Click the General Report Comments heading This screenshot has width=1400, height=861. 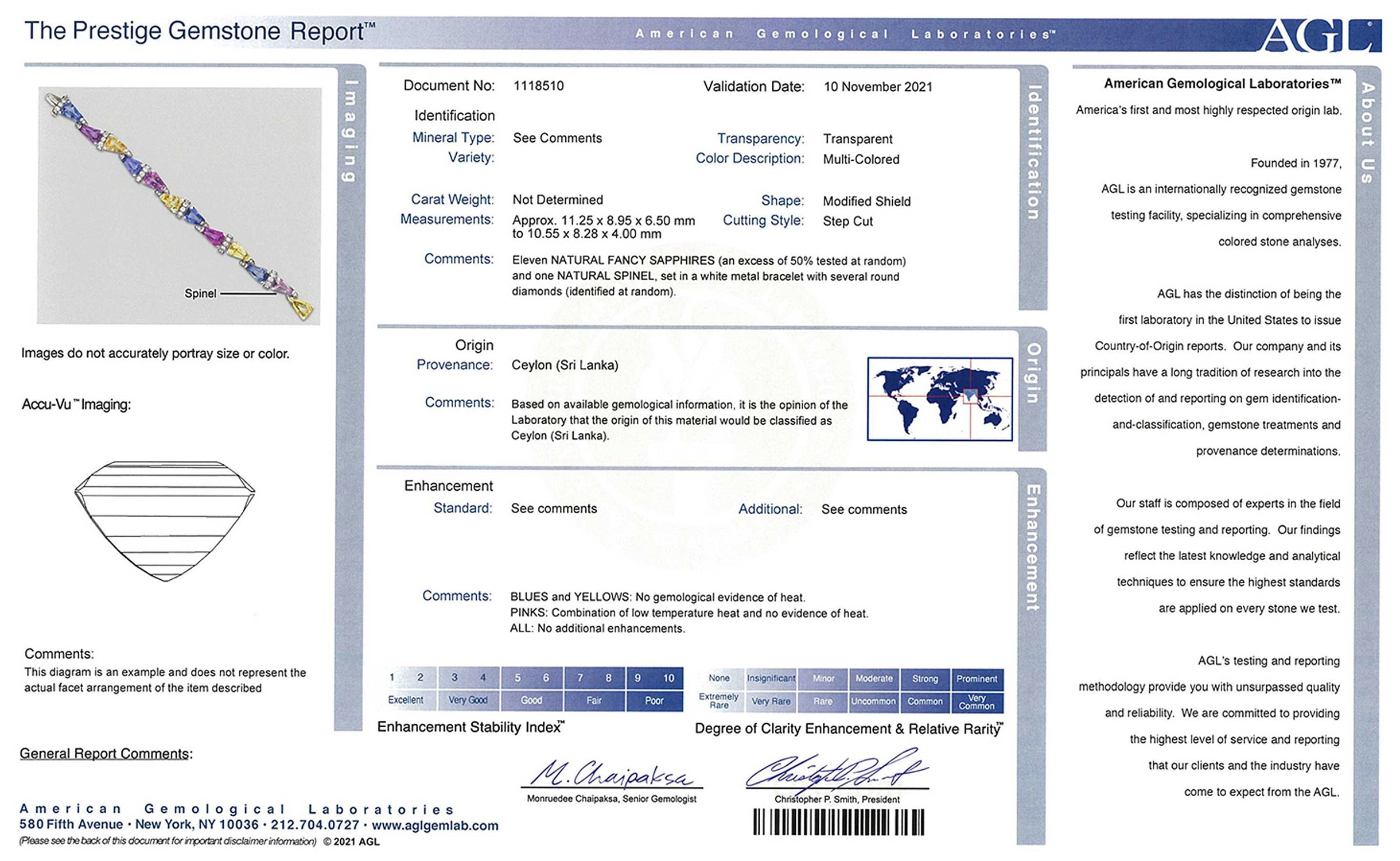click(x=106, y=754)
